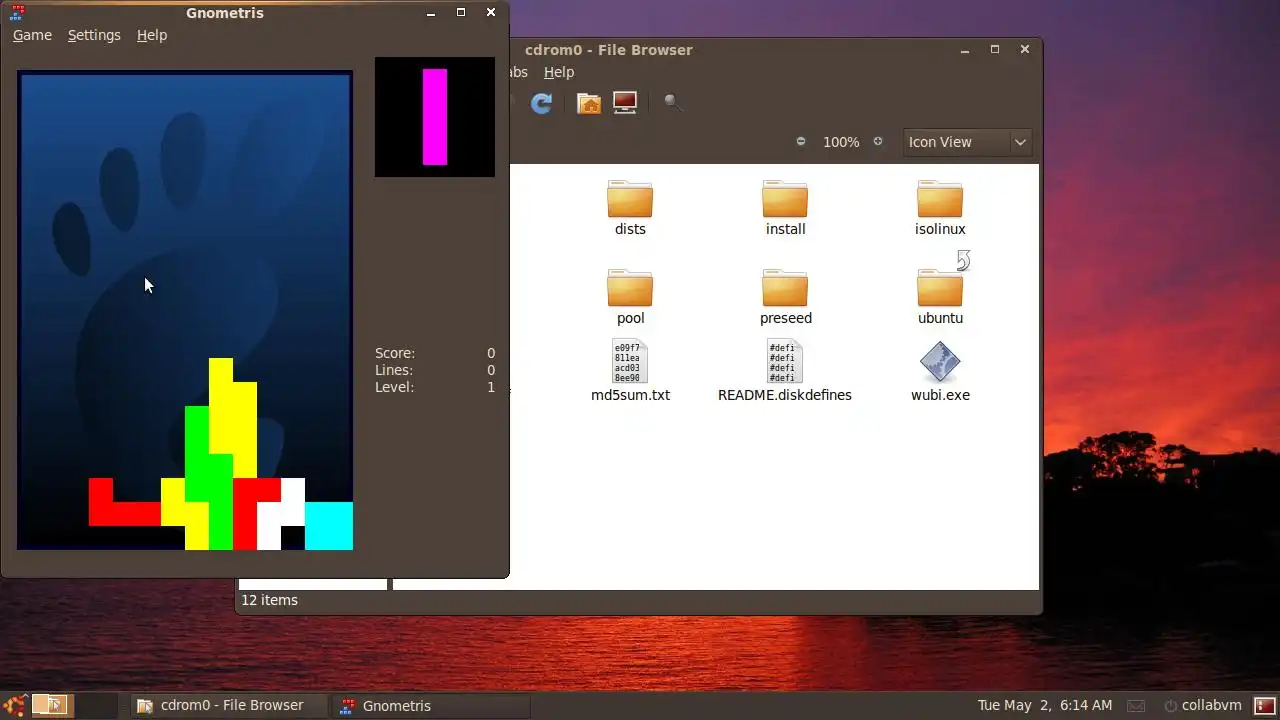The width and height of the screenshot is (1280, 720).
Task: Click the Score label in Gnometris
Action: point(395,353)
